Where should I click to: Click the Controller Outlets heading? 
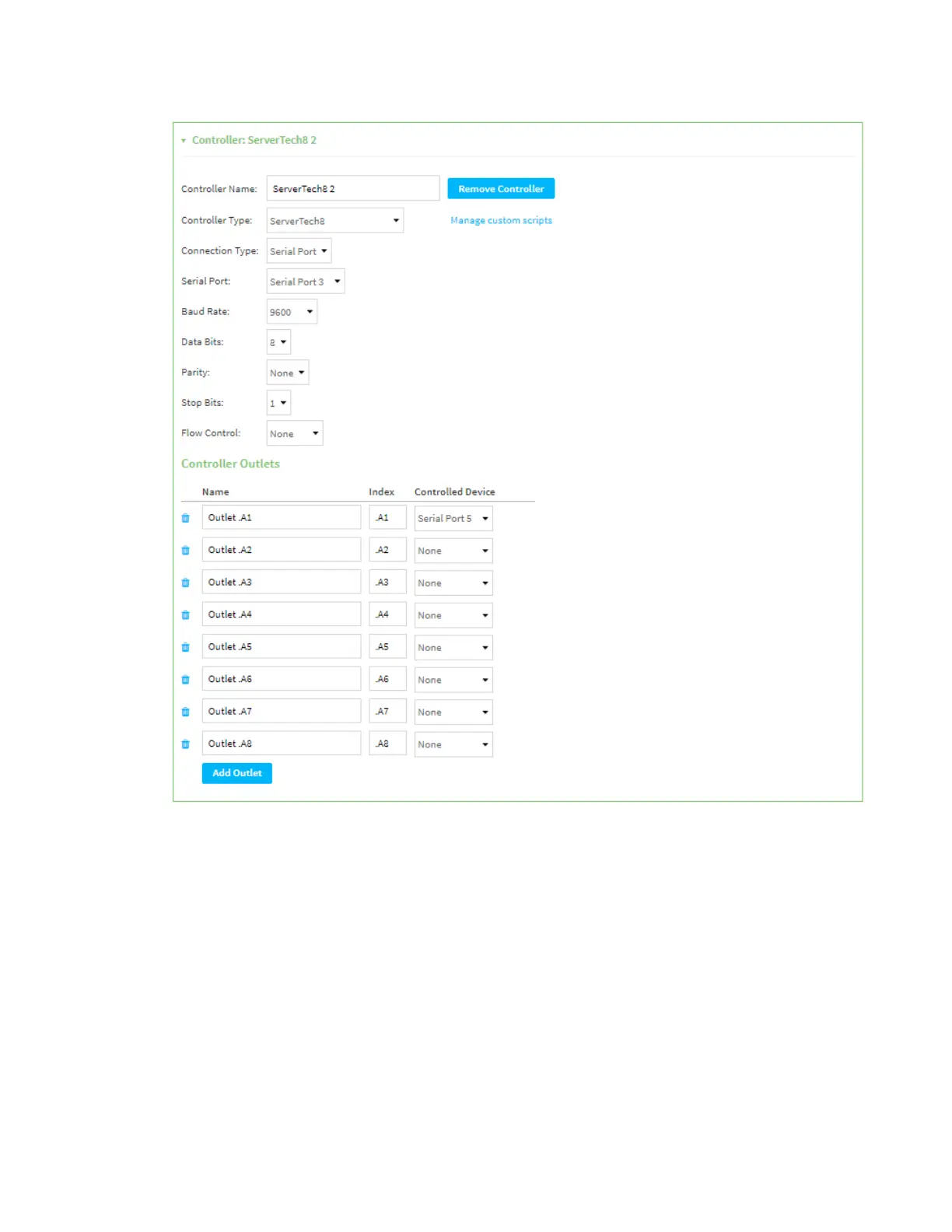click(230, 464)
